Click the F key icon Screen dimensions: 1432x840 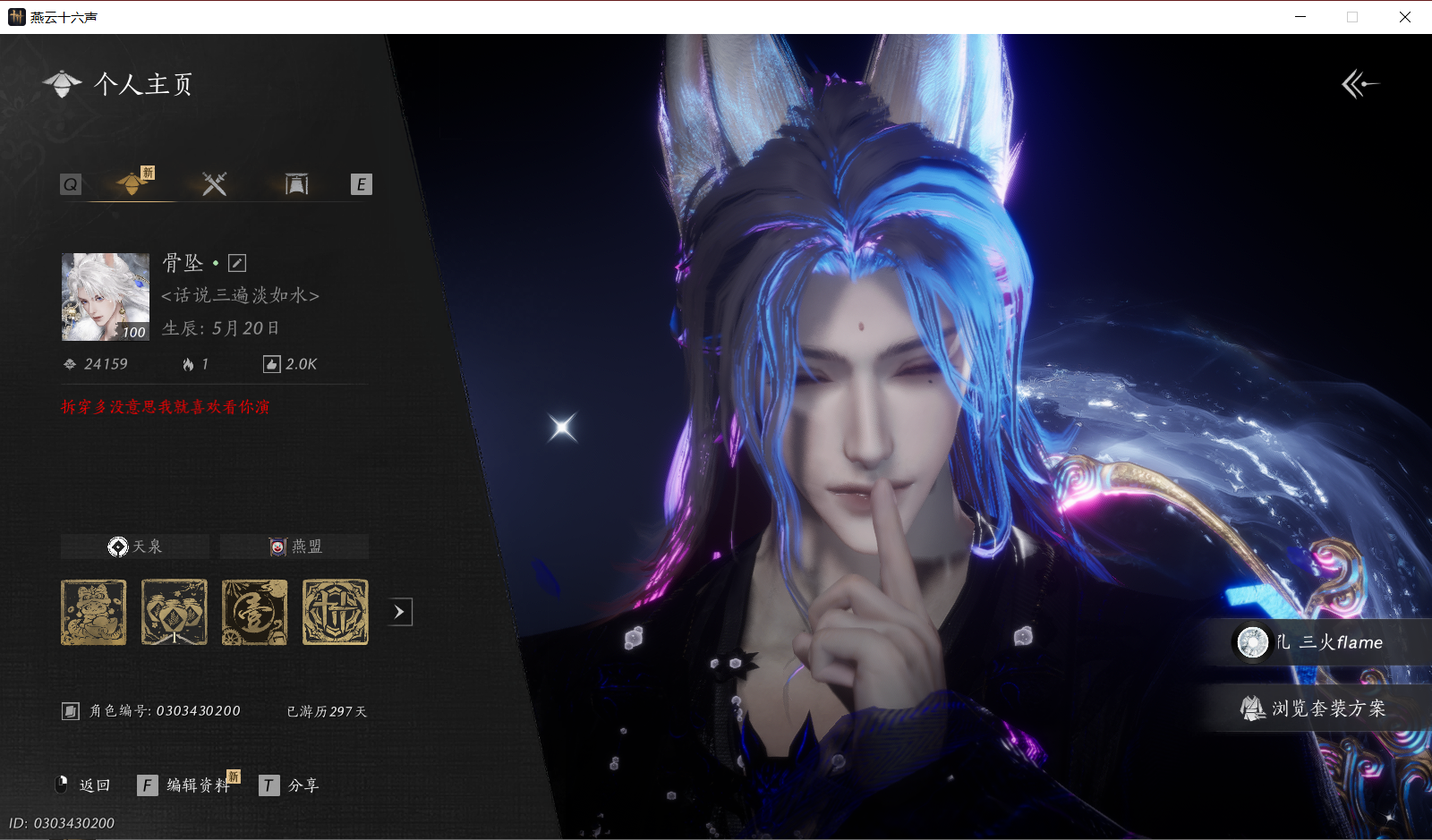(148, 785)
